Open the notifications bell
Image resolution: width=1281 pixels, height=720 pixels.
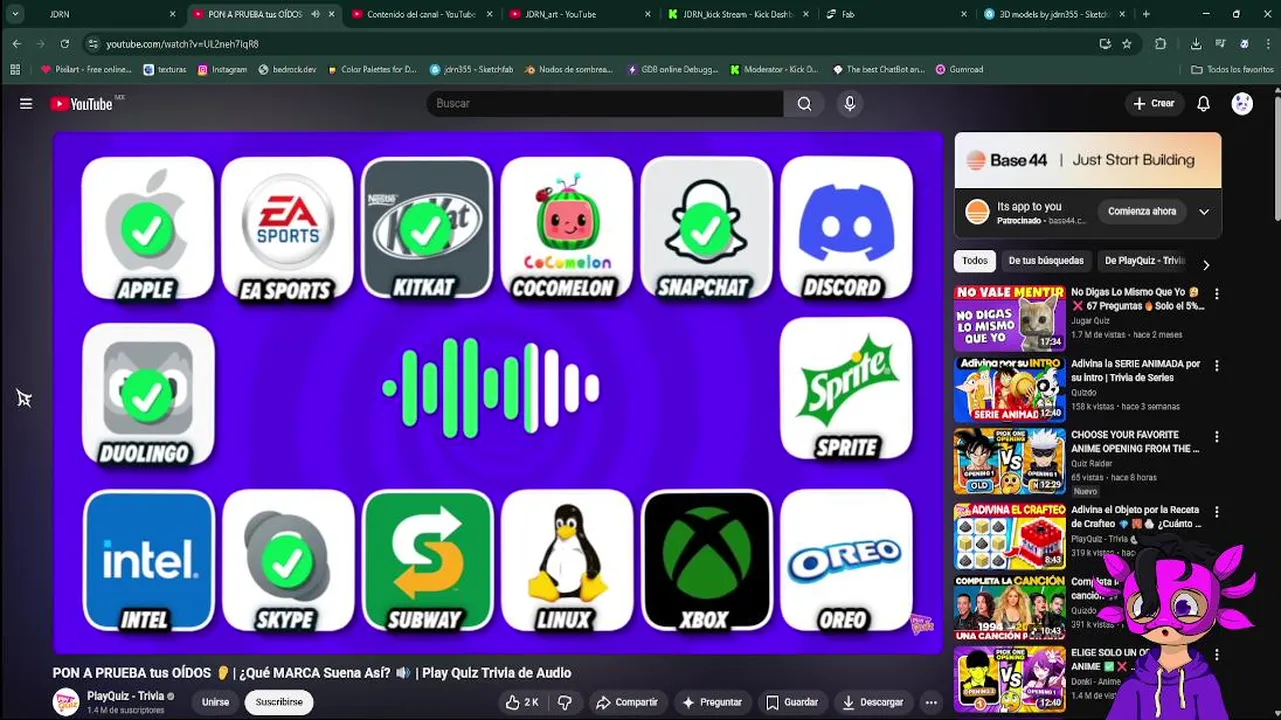[x=1204, y=104]
